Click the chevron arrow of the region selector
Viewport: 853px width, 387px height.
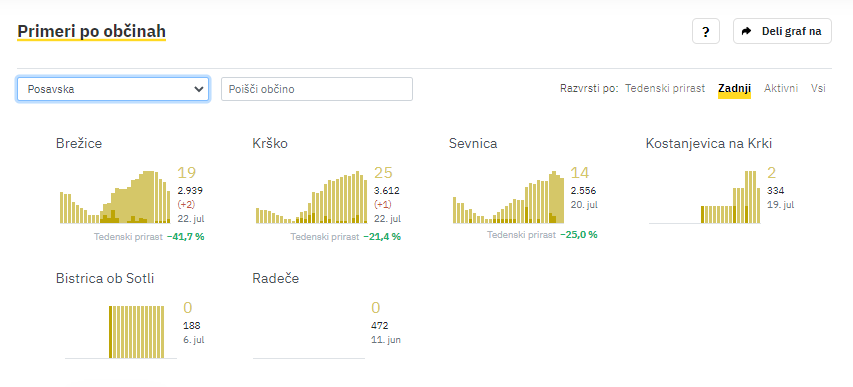199,89
